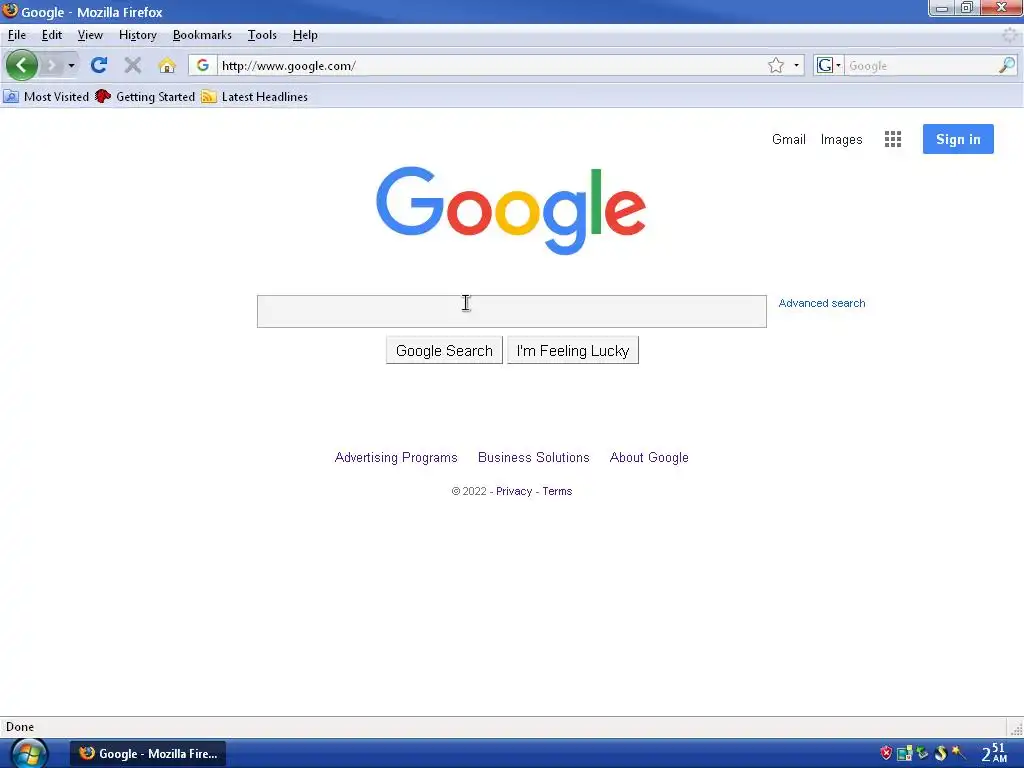Open the File menu
The width and height of the screenshot is (1024, 768).
[x=17, y=35]
